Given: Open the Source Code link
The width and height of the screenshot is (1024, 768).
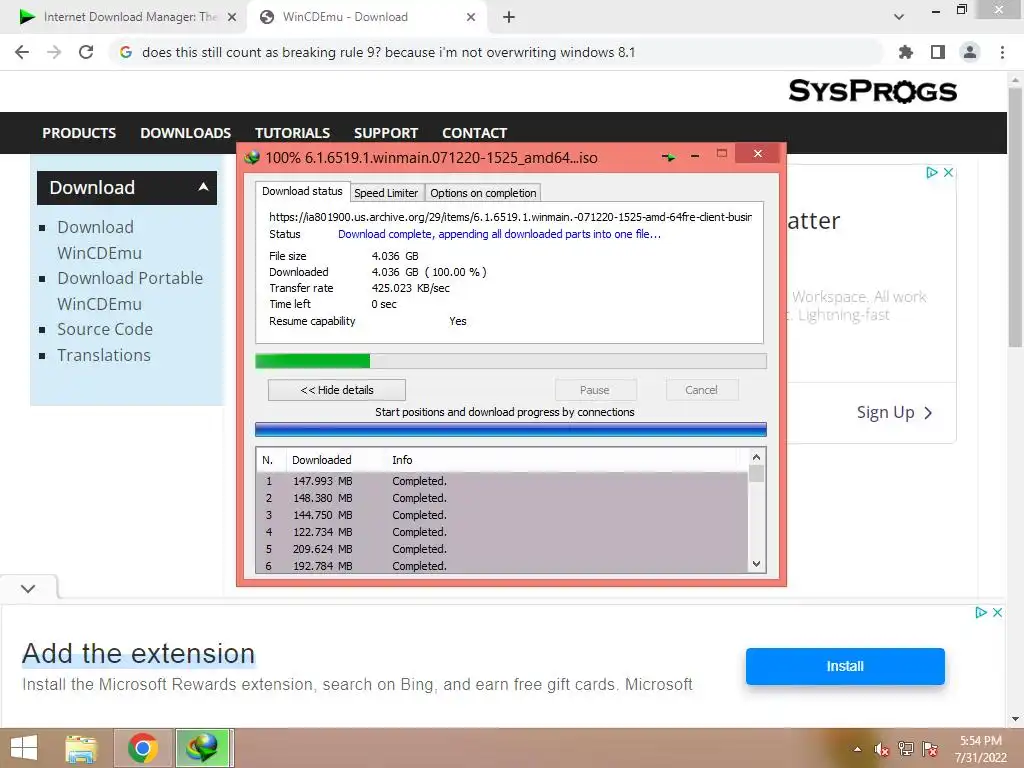Looking at the screenshot, I should coord(104,329).
